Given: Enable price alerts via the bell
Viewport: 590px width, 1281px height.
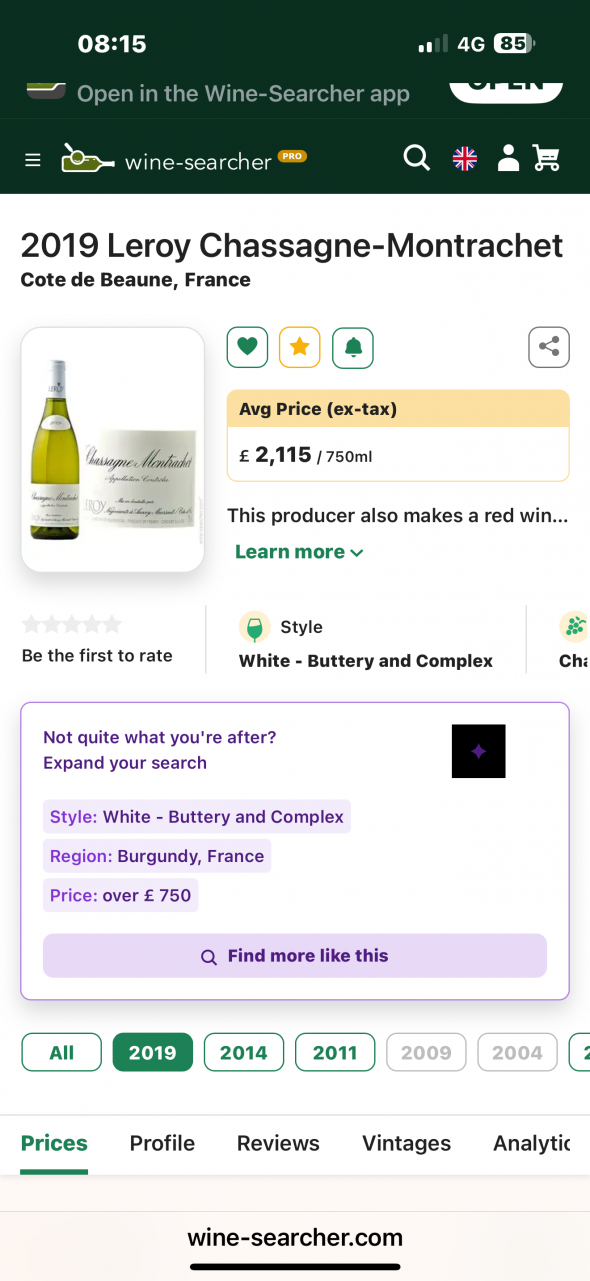Looking at the screenshot, I should [x=352, y=346].
